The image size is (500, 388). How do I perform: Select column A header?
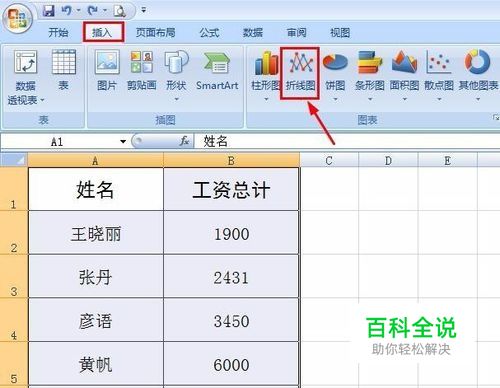[95, 161]
